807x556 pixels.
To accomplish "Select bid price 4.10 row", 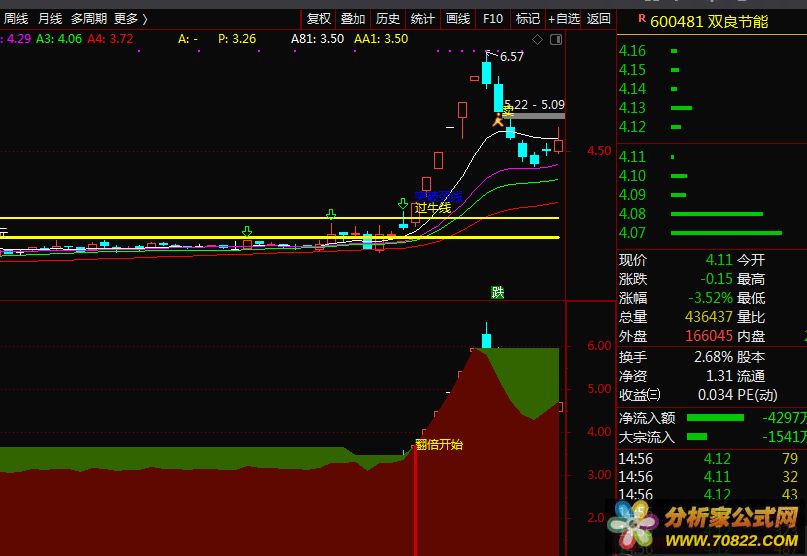I will [712, 176].
